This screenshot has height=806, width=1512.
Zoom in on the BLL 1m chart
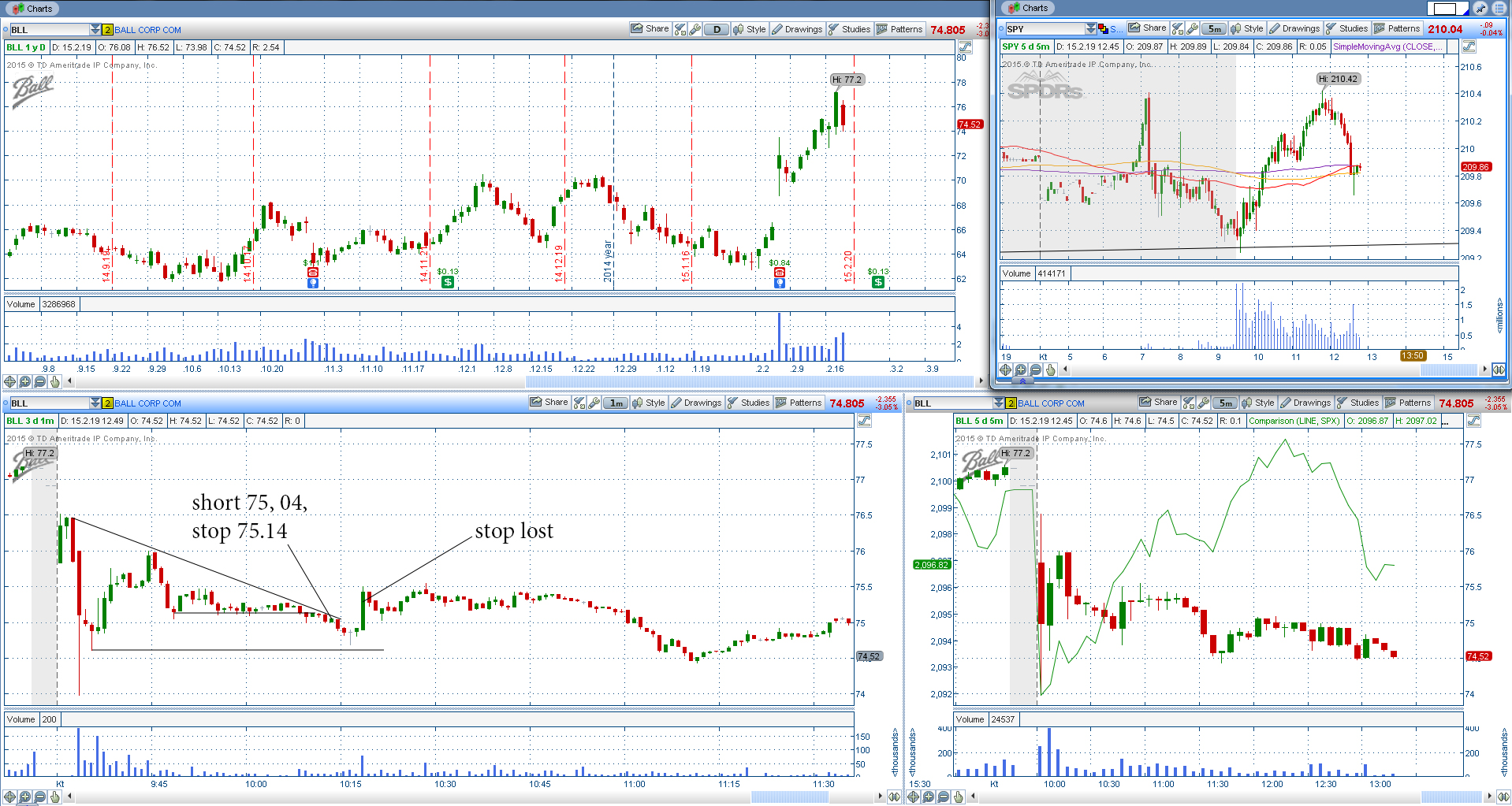coord(24,797)
